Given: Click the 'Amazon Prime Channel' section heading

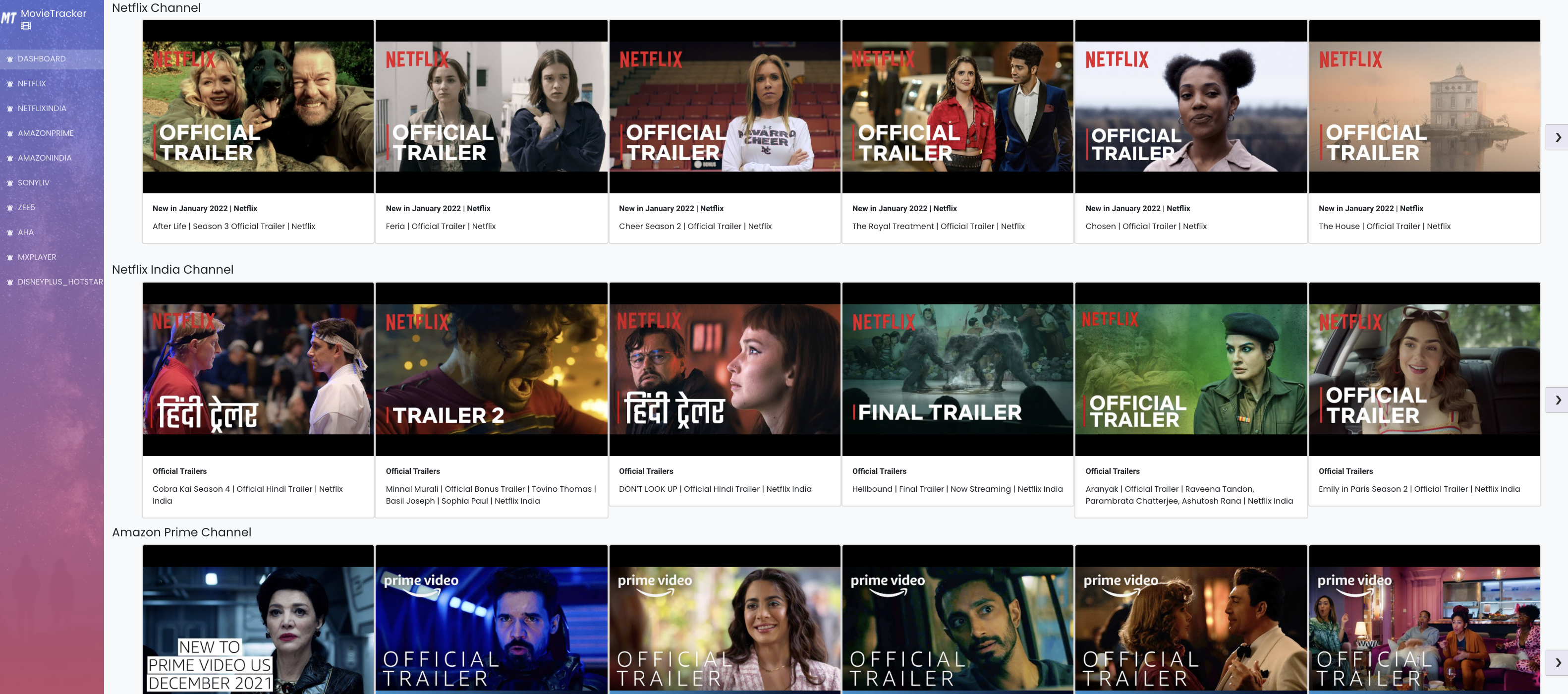Looking at the screenshot, I should coord(181,532).
